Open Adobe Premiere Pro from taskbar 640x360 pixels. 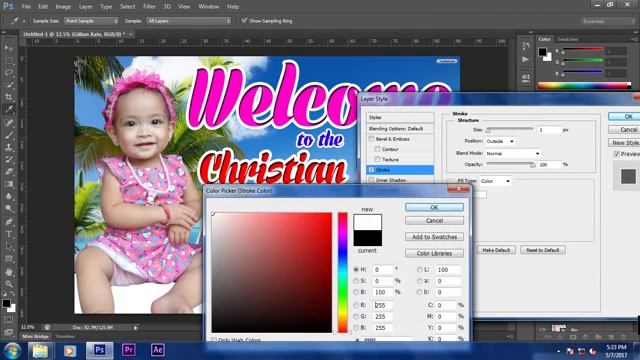[x=129, y=350]
